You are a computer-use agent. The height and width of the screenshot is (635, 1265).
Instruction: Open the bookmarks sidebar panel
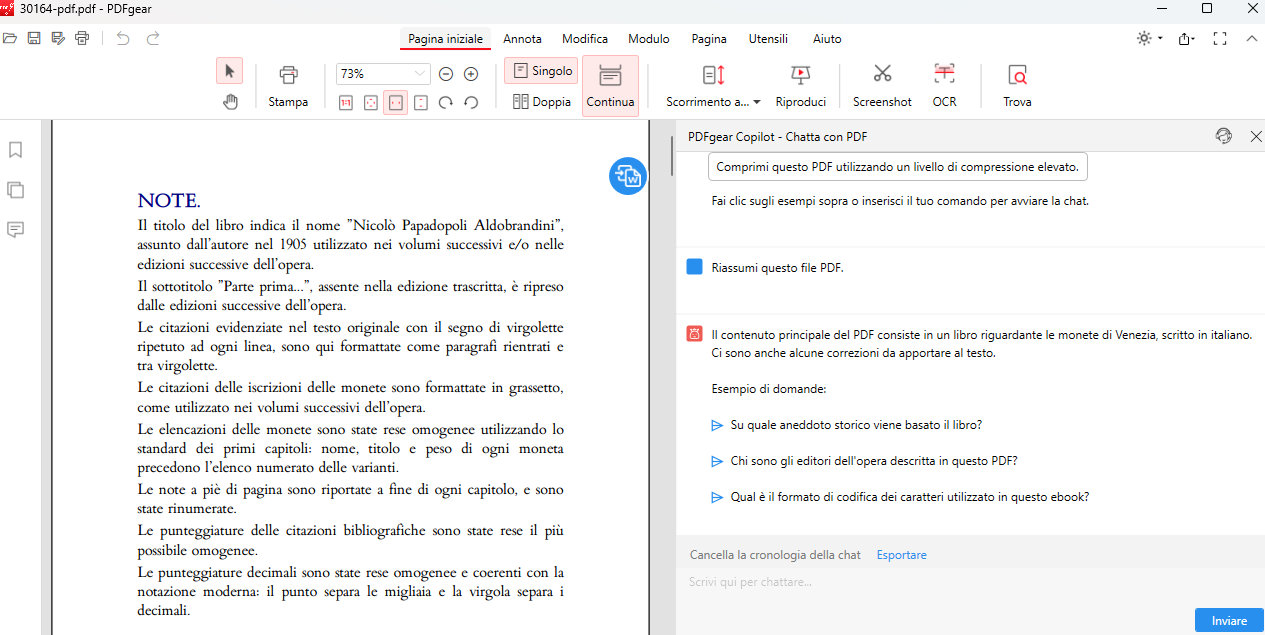(x=15, y=150)
